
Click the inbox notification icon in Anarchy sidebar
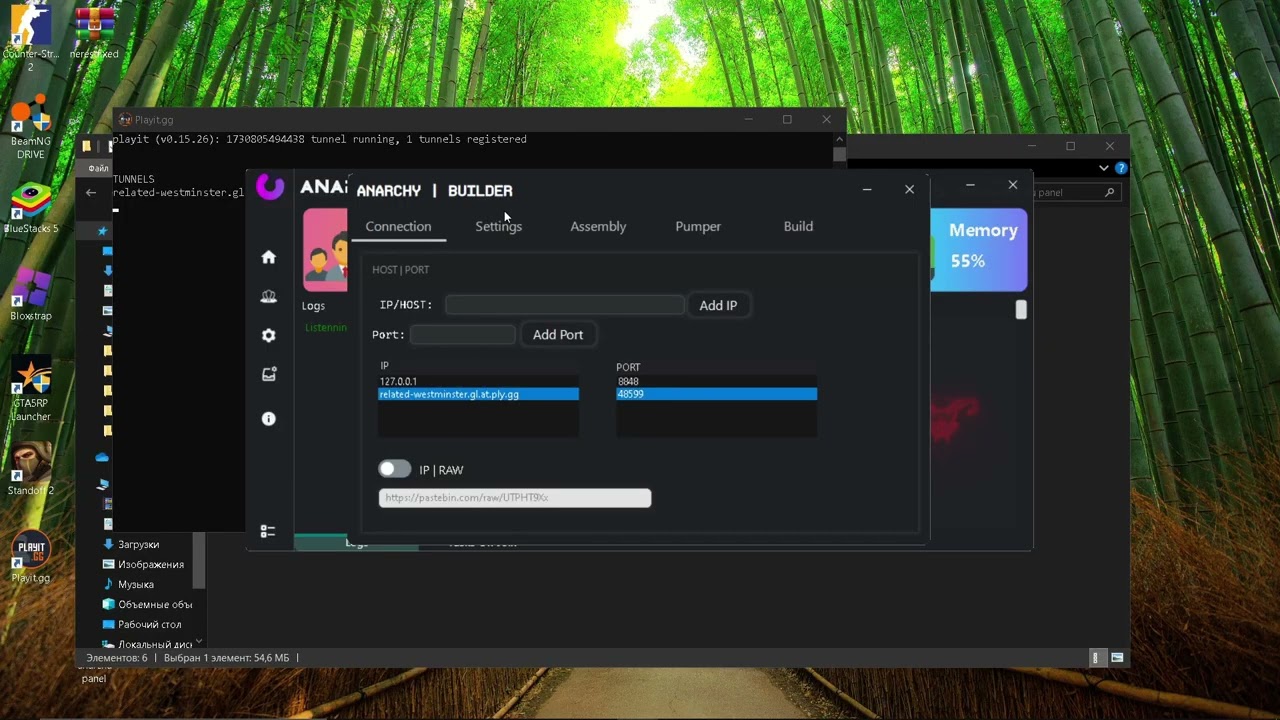point(268,374)
